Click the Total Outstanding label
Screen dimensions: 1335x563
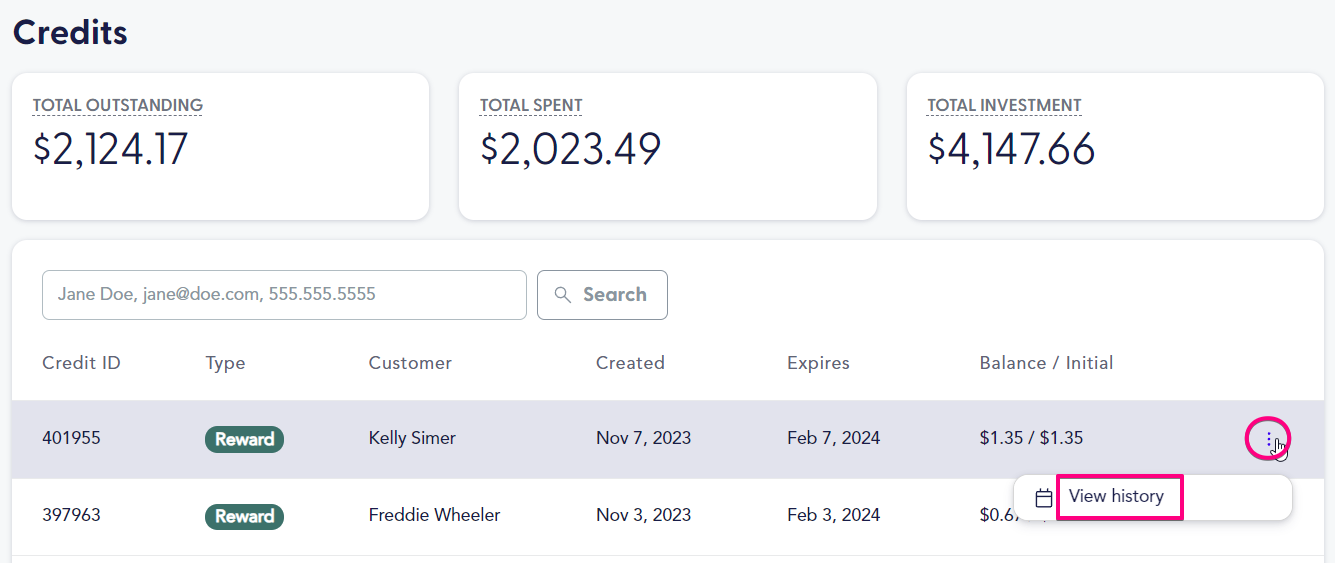[x=118, y=105]
